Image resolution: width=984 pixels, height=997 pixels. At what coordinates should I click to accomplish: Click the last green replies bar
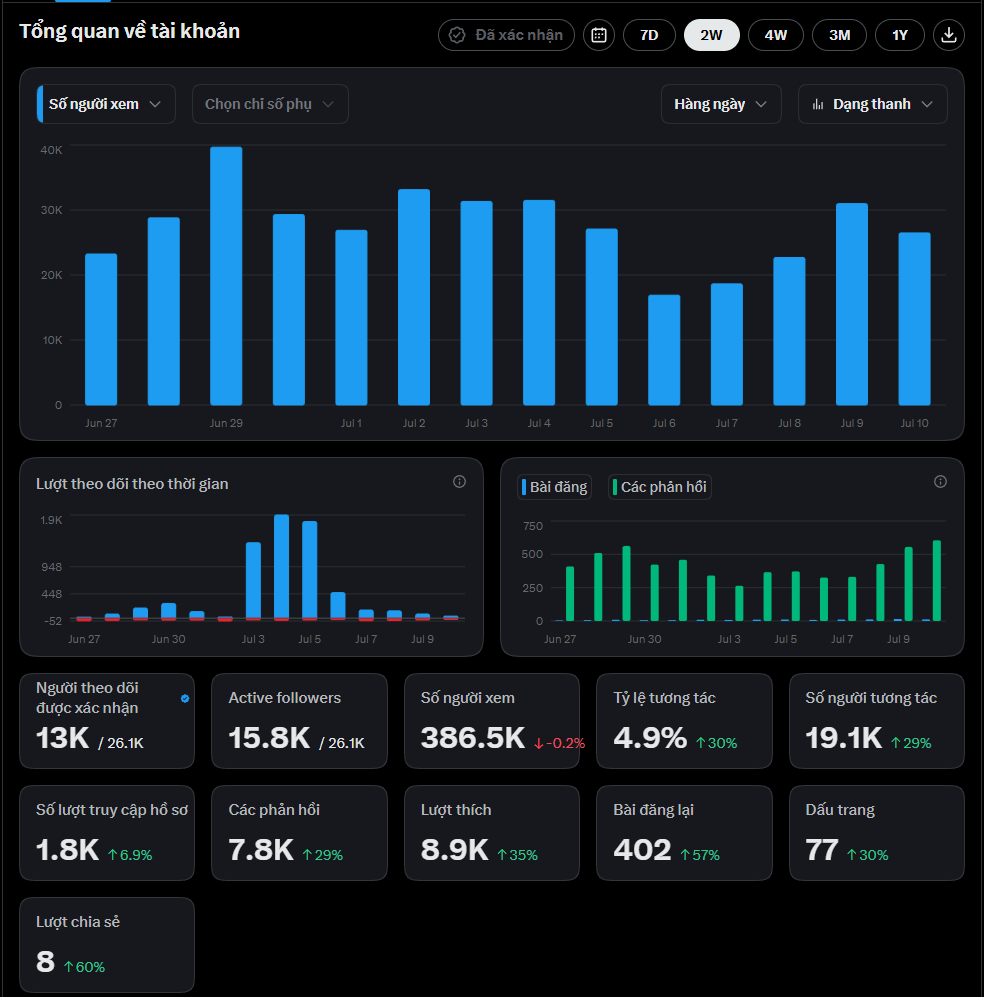tap(936, 581)
